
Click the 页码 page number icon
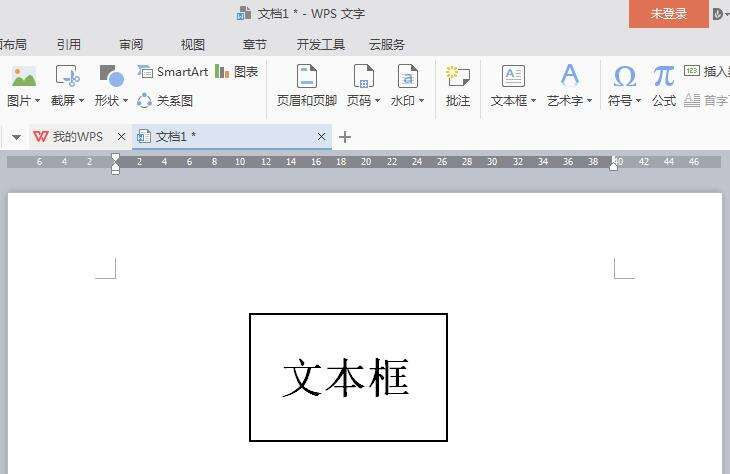[364, 76]
